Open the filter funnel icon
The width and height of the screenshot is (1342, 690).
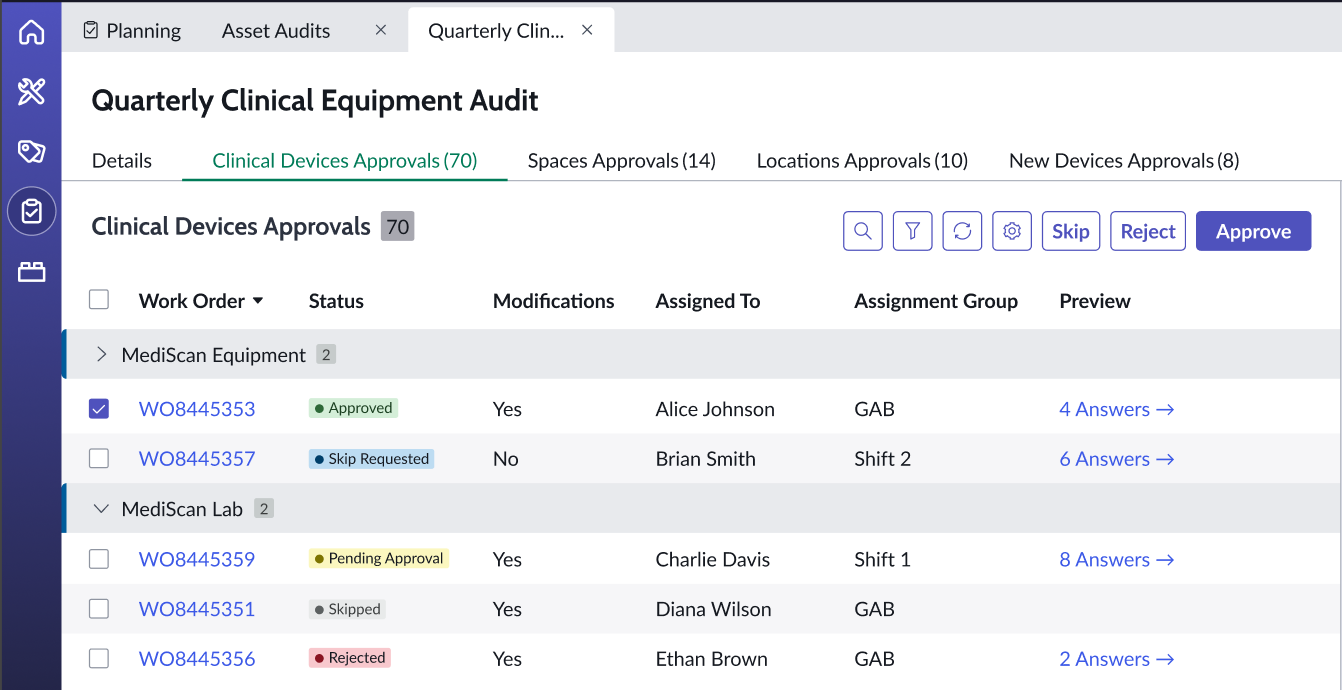pos(912,231)
